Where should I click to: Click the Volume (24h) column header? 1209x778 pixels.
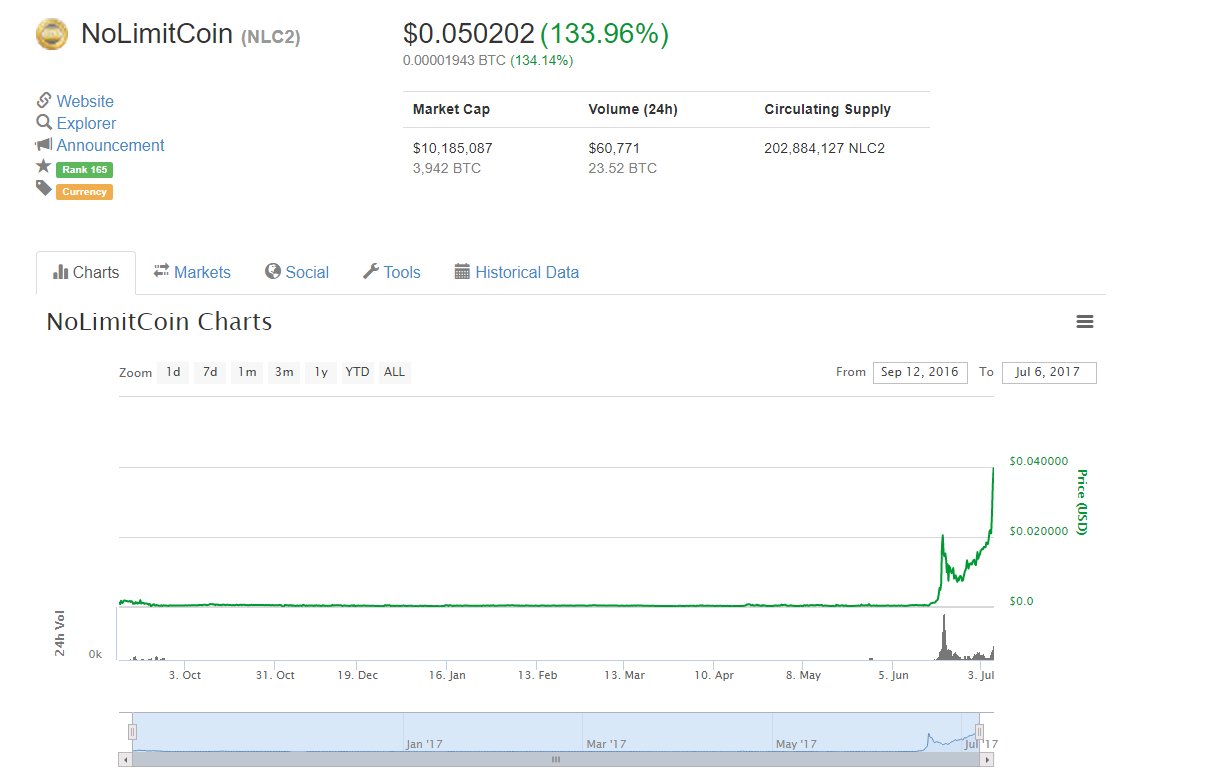tap(633, 109)
